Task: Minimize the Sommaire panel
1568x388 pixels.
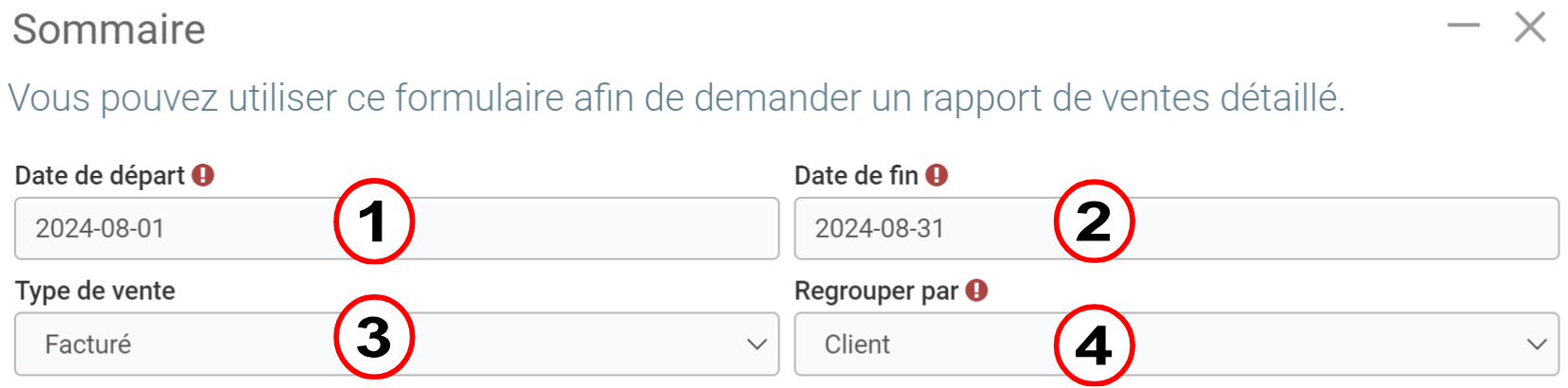Action: point(1463,26)
